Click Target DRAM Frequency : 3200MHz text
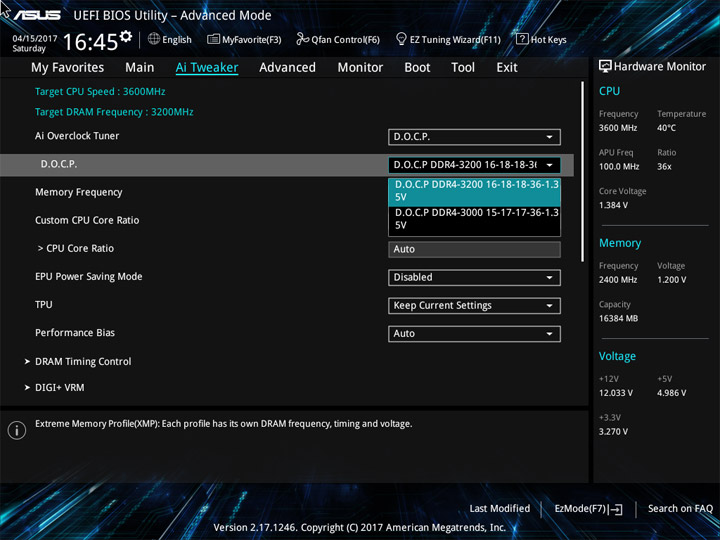The height and width of the screenshot is (540, 720). 114,112
